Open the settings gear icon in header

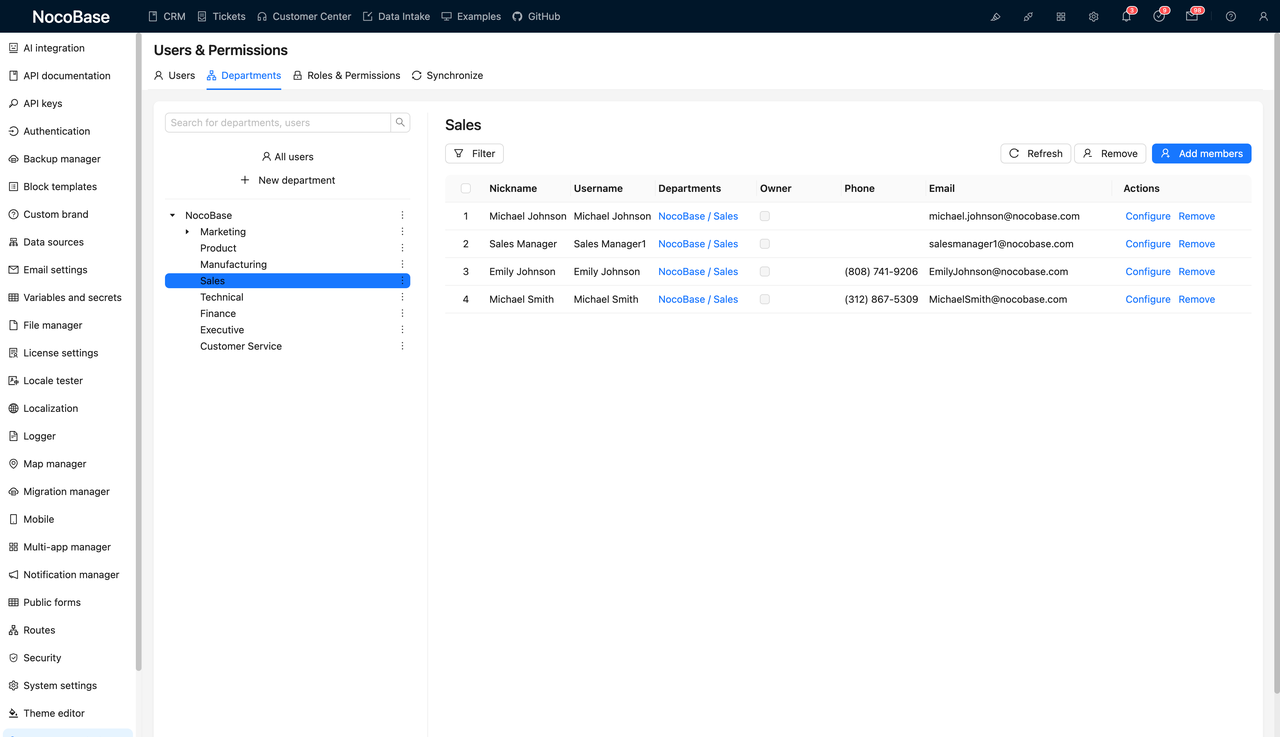1094,16
